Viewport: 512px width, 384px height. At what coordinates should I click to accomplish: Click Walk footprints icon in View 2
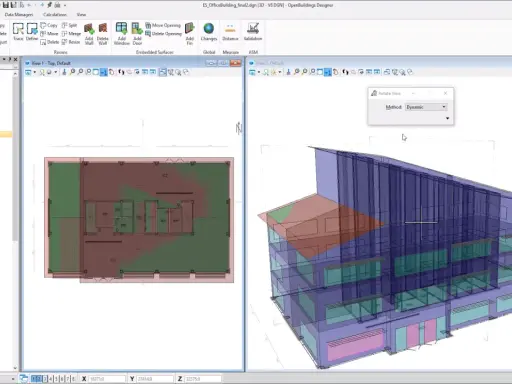[x=345, y=72]
